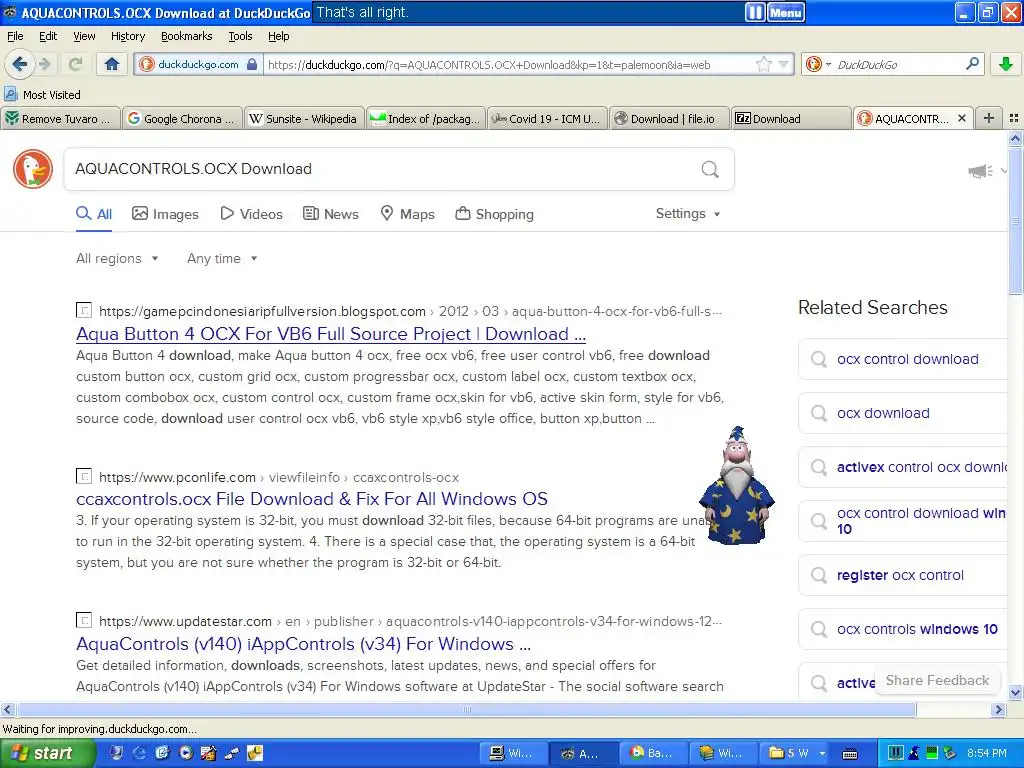This screenshot has width=1024, height=768.
Task: Click the favicon beside pconlife.com result URL
Action: [x=84, y=476]
